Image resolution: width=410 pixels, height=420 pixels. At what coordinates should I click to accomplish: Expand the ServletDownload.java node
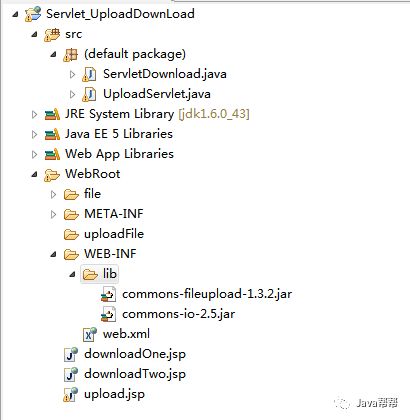pyautogui.click(x=72, y=74)
